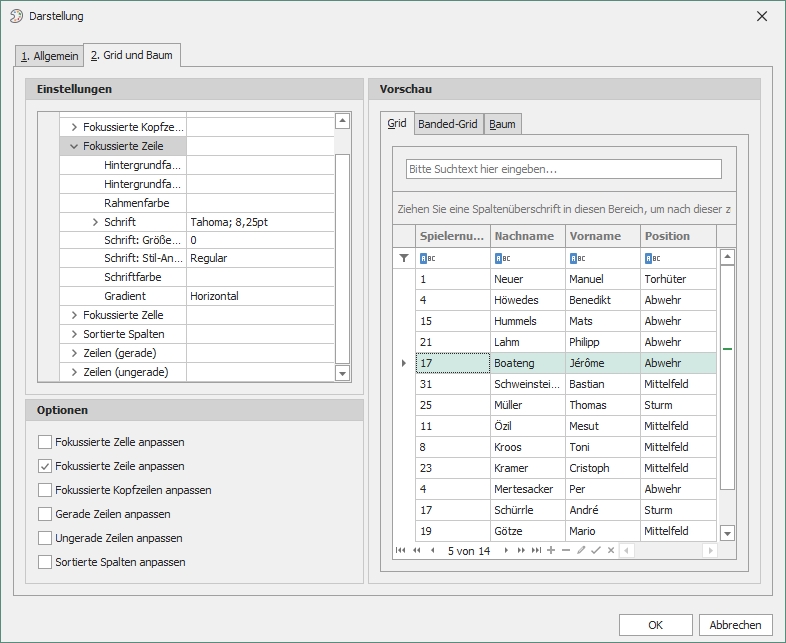Image resolution: width=786 pixels, height=643 pixels.
Task: Uncheck "Fokussierte Zeile anpassen" option
Action: [x=44, y=466]
